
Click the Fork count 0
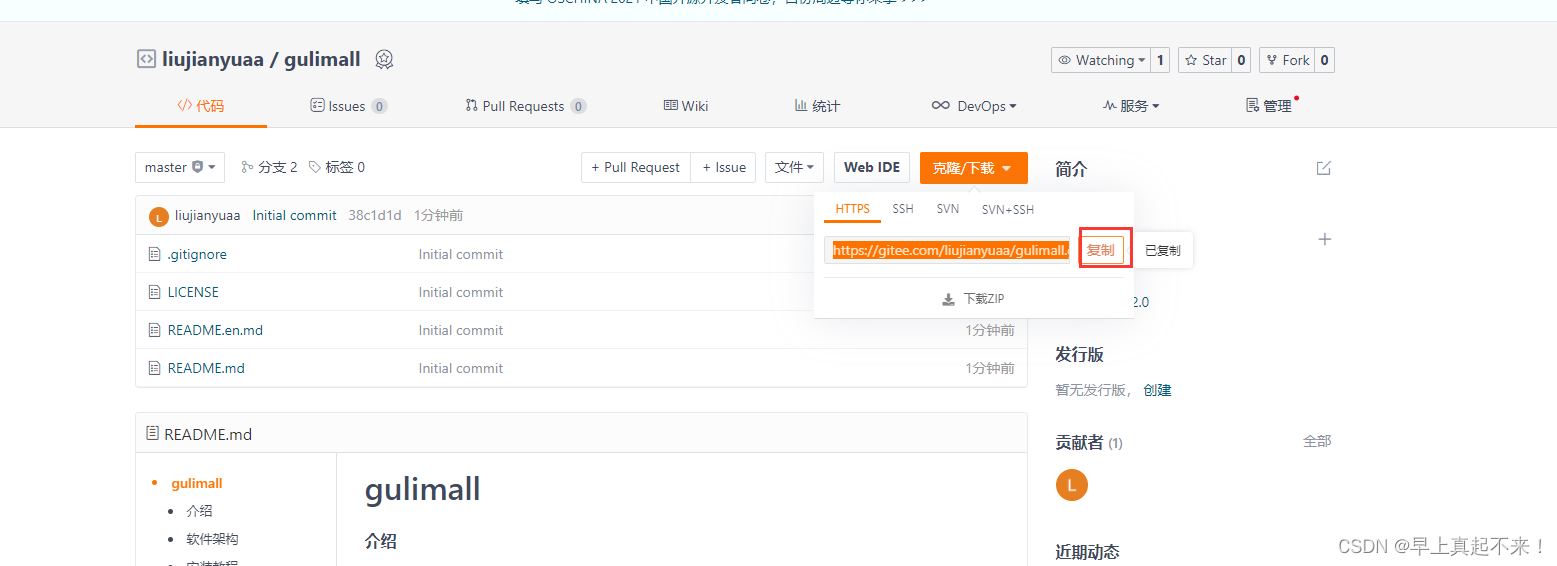(1324, 60)
